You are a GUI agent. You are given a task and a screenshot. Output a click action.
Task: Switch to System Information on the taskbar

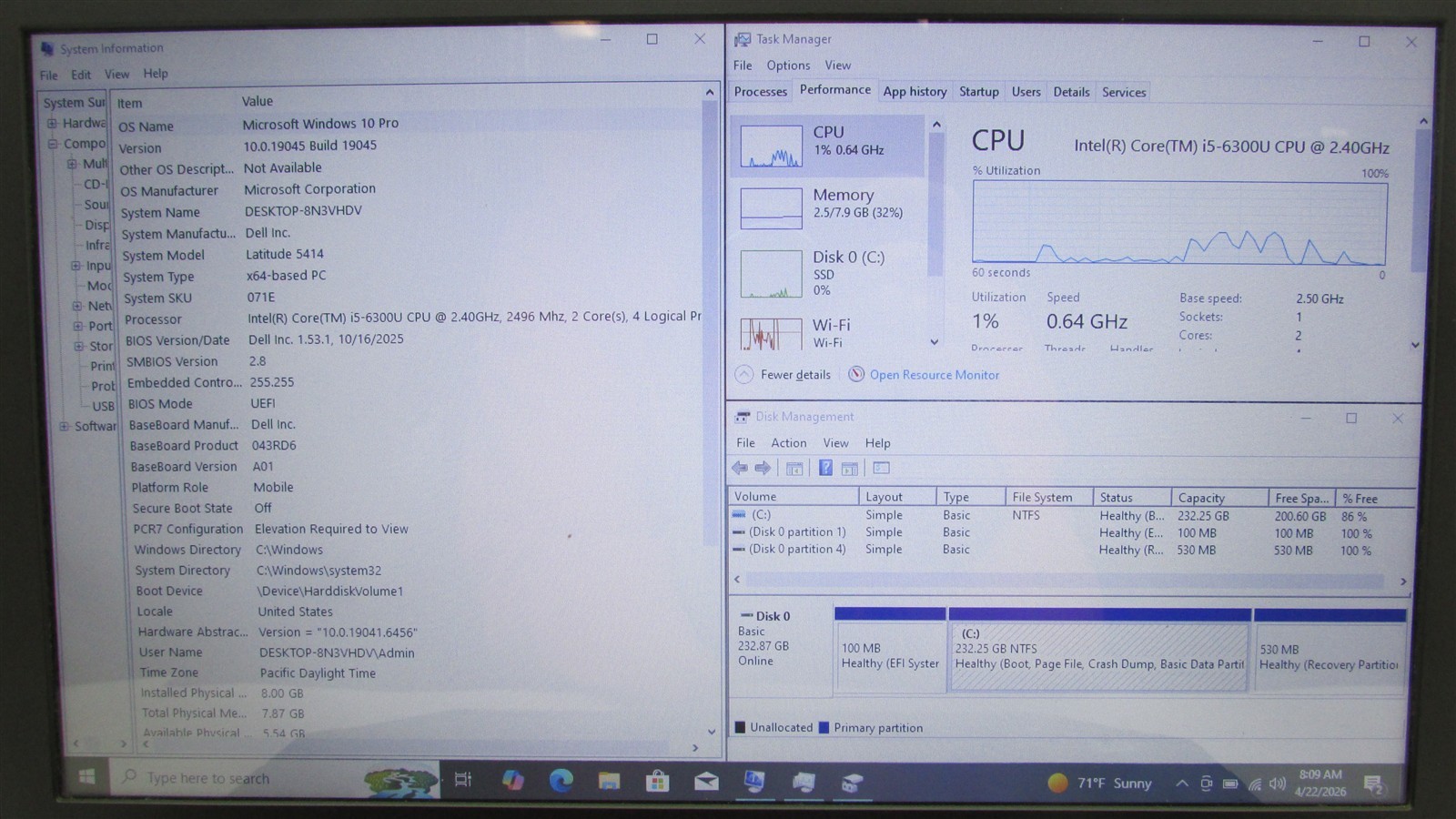tap(754, 782)
